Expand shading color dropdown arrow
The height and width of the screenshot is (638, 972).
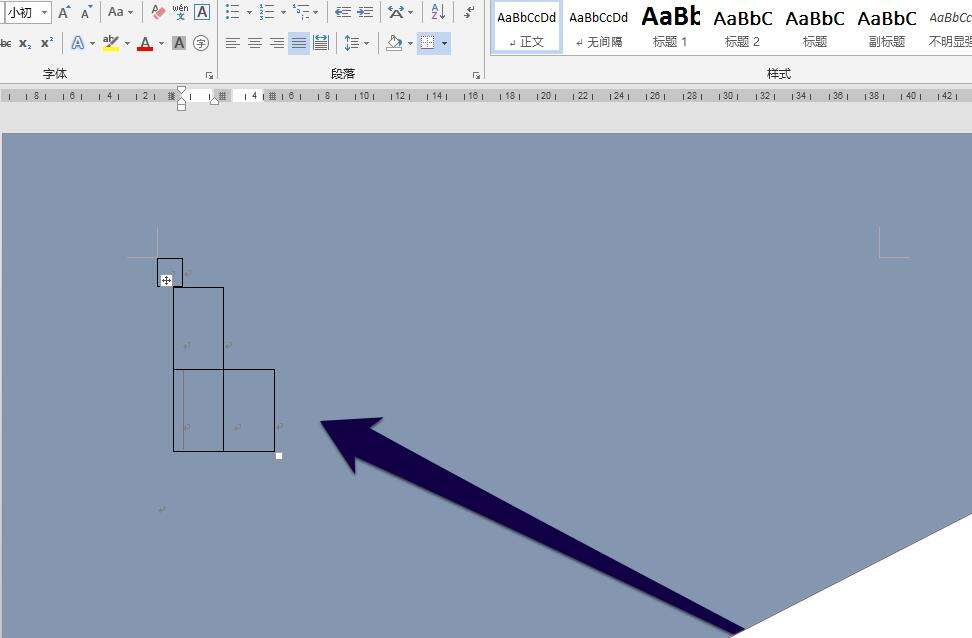[x=410, y=43]
